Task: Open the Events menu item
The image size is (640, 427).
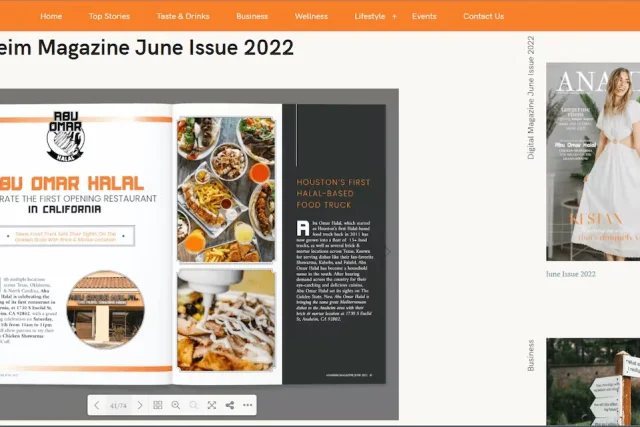Action: click(x=424, y=16)
